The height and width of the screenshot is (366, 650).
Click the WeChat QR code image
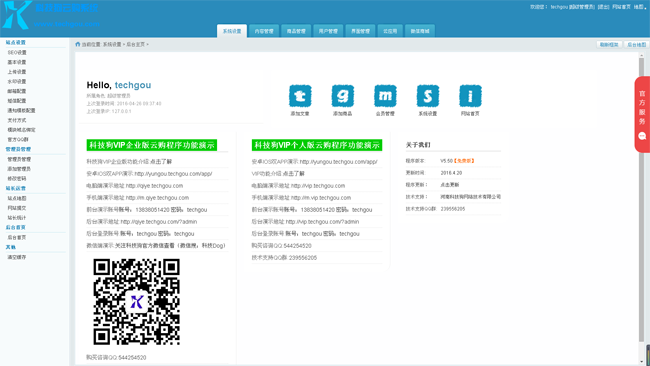coord(136,302)
